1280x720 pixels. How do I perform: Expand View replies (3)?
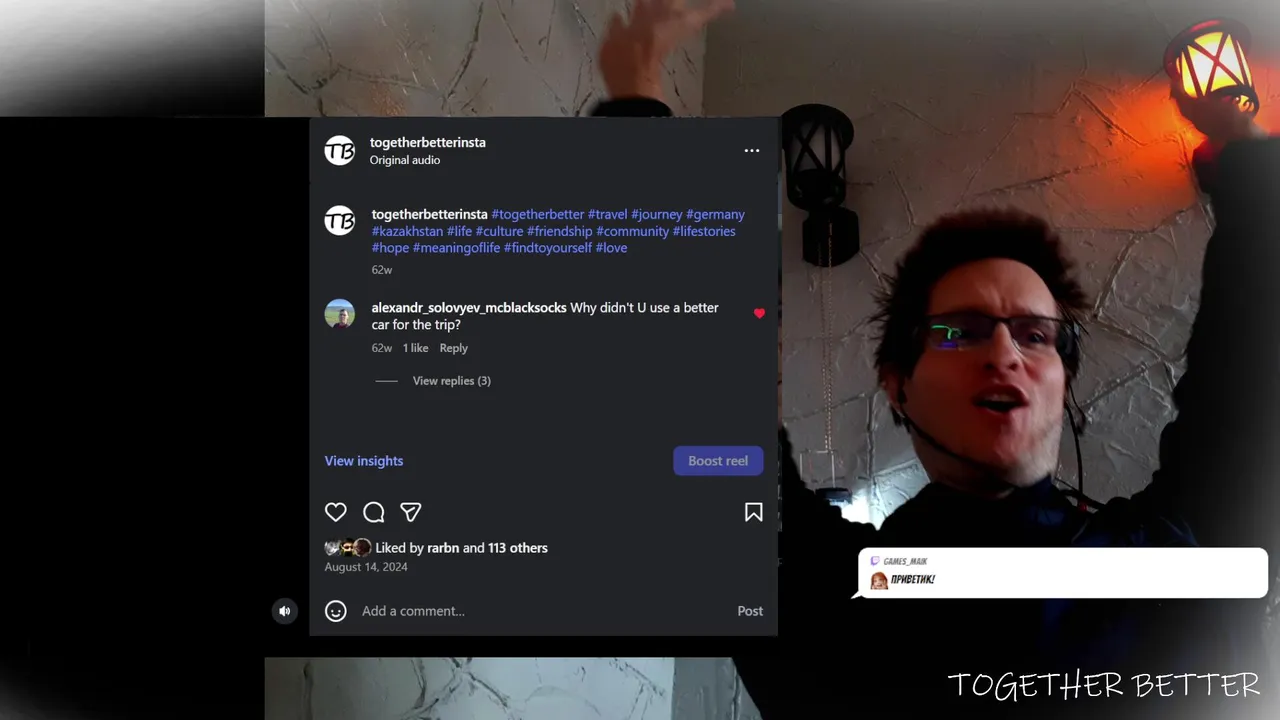(452, 381)
